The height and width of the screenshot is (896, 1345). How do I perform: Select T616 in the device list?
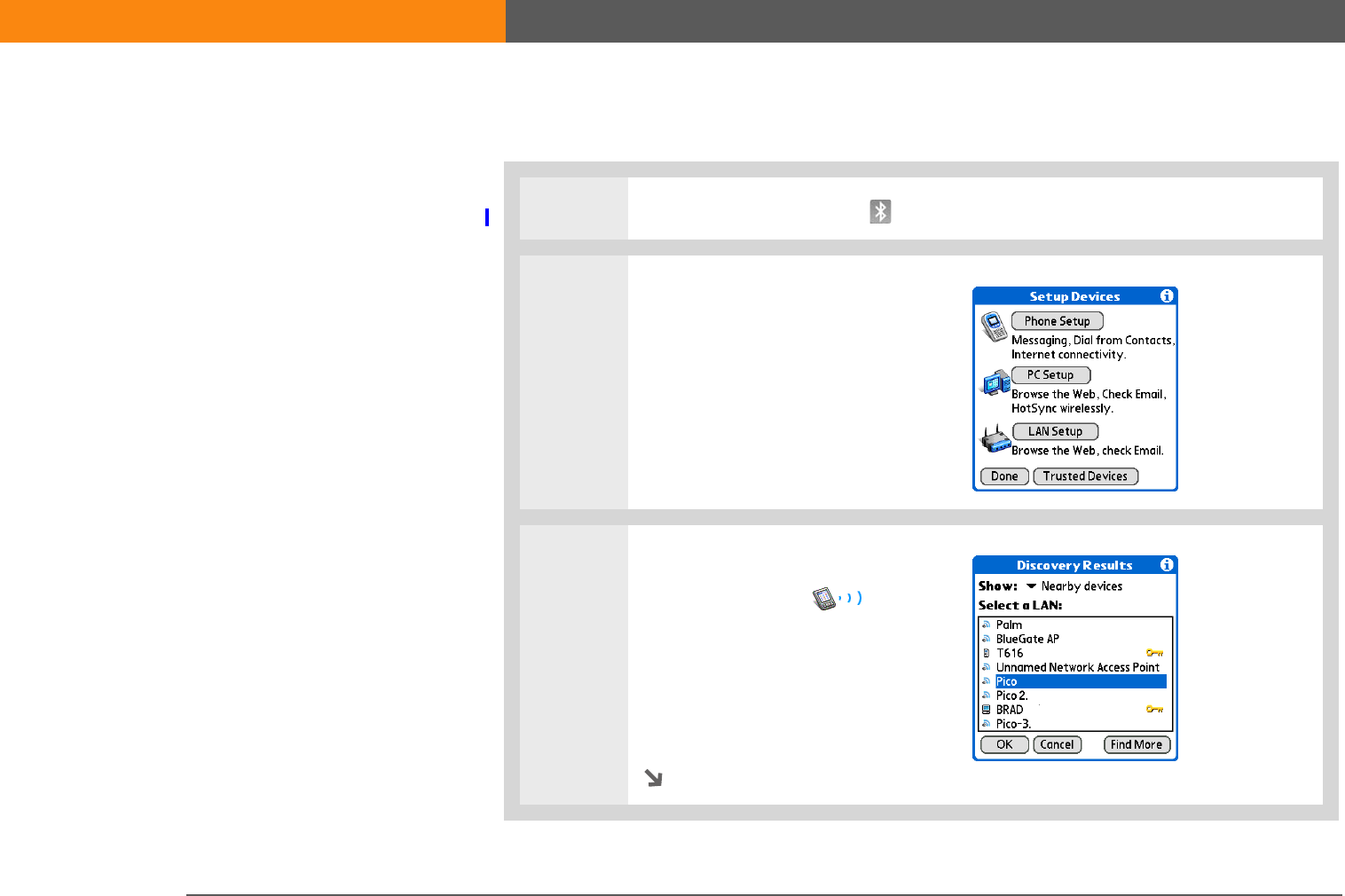1010,653
